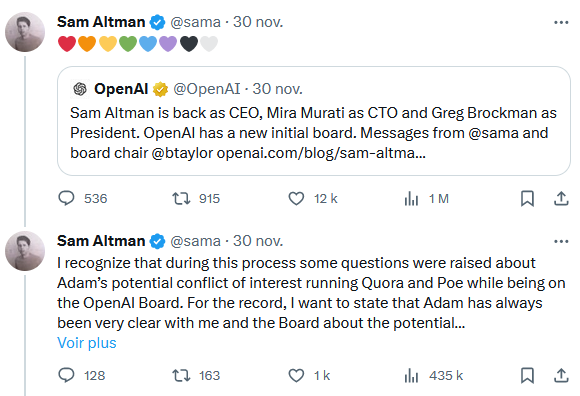Image resolution: width=580 pixels, height=396 pixels.
Task: Share the second tweet about Adam
Action: tap(561, 375)
